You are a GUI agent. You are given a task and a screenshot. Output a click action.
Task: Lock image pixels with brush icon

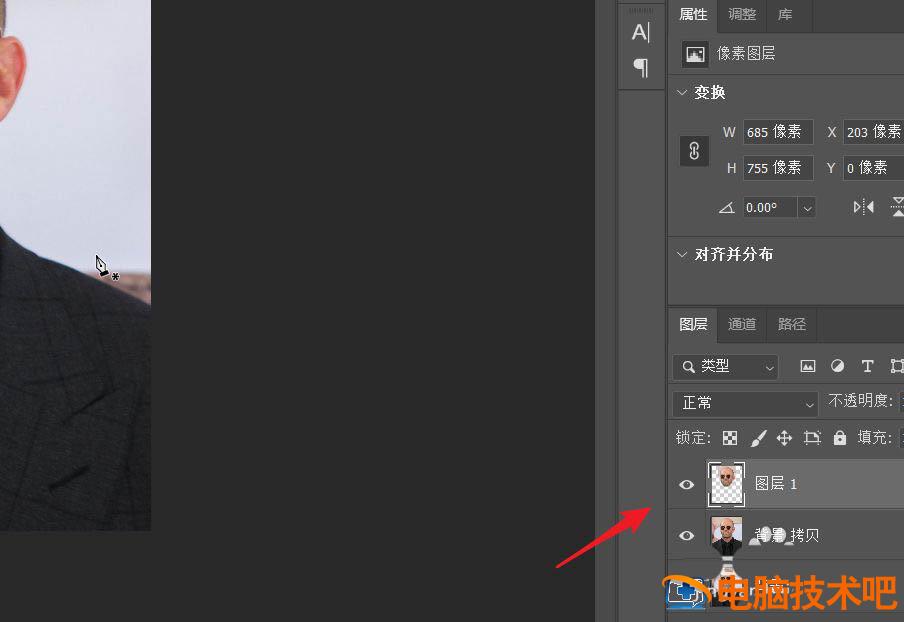(x=758, y=438)
